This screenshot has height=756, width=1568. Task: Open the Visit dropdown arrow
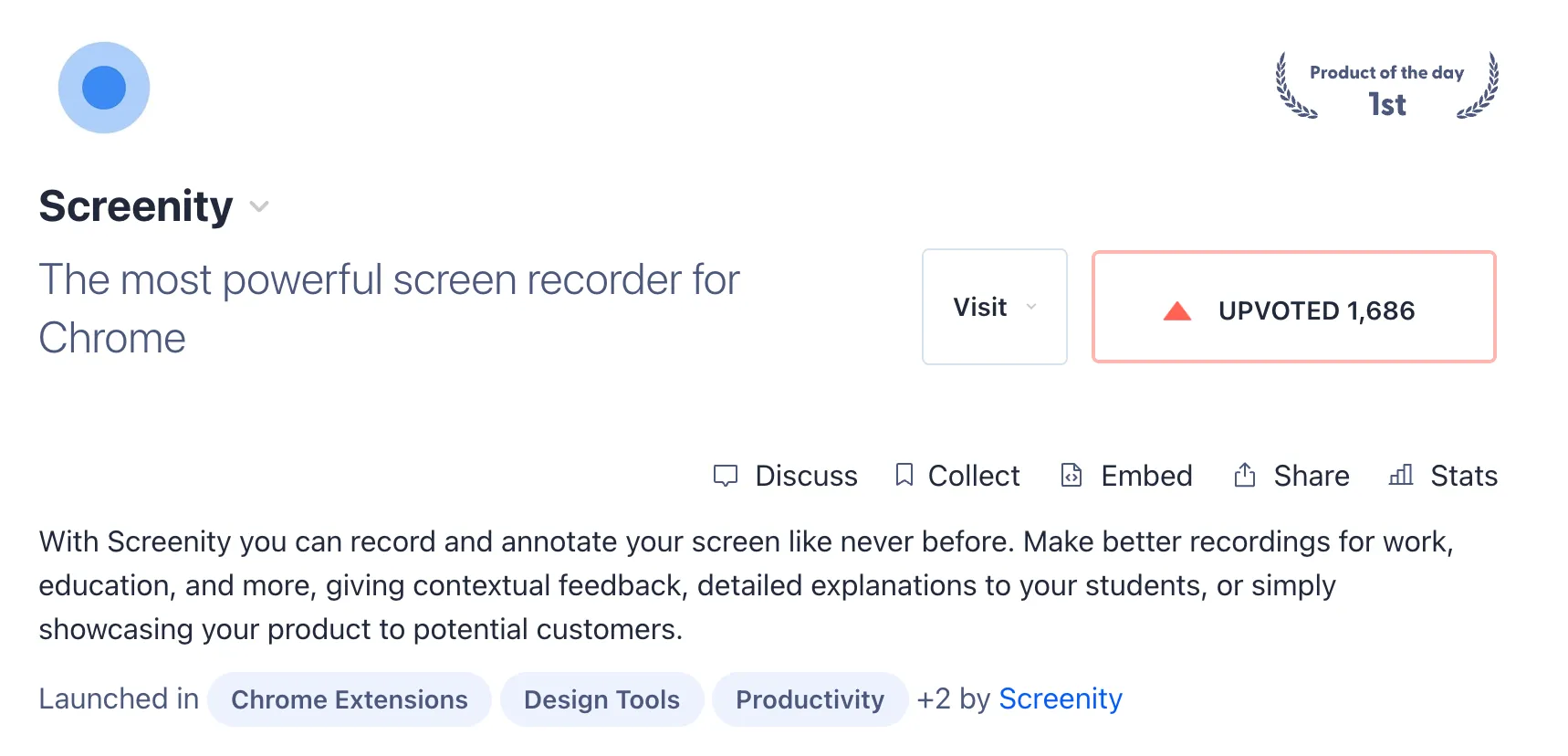coord(1031,307)
